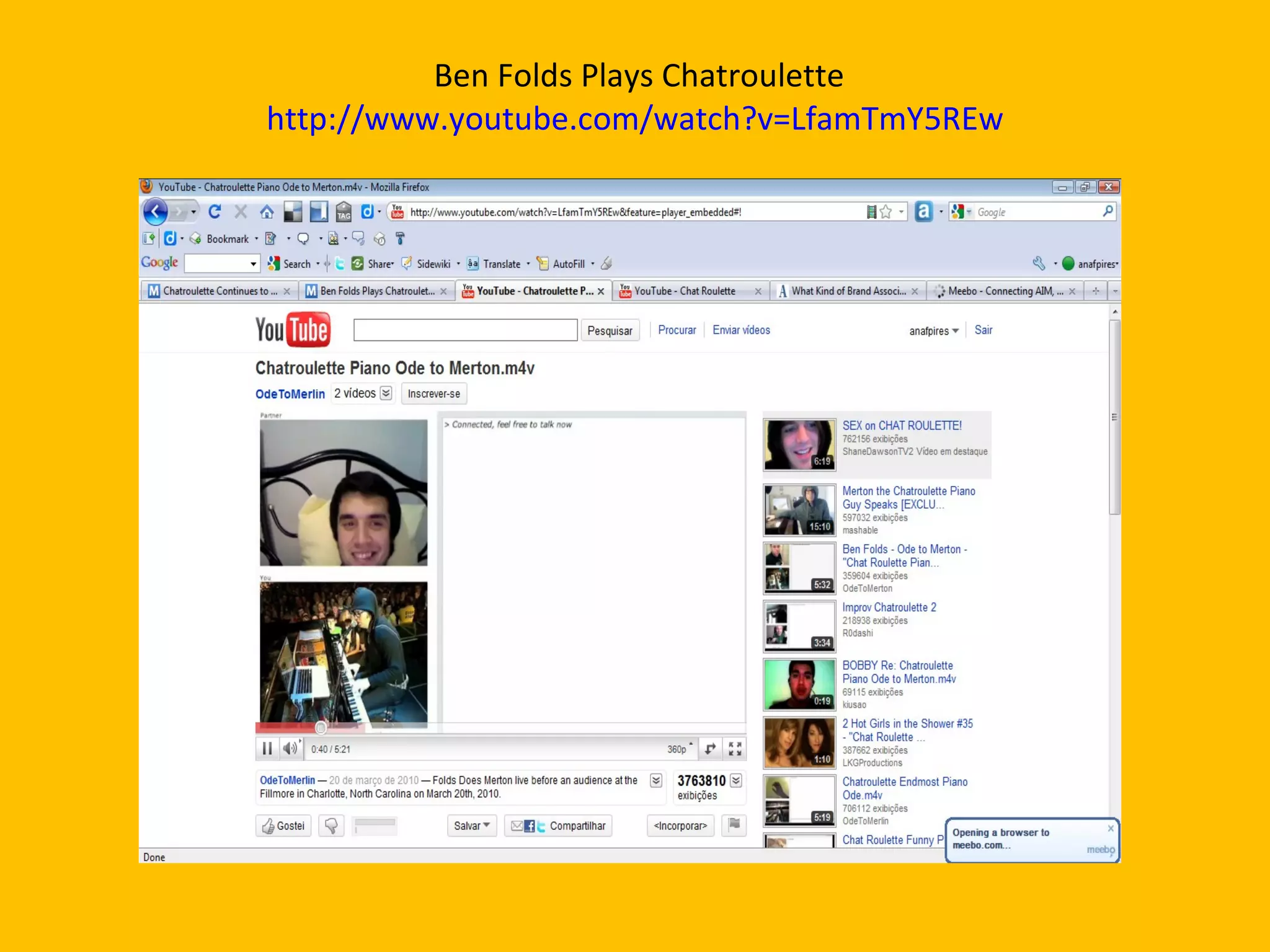Switch to Meebo - Connecting AIM tab
This screenshot has height=952, width=1270.
pos(1005,291)
